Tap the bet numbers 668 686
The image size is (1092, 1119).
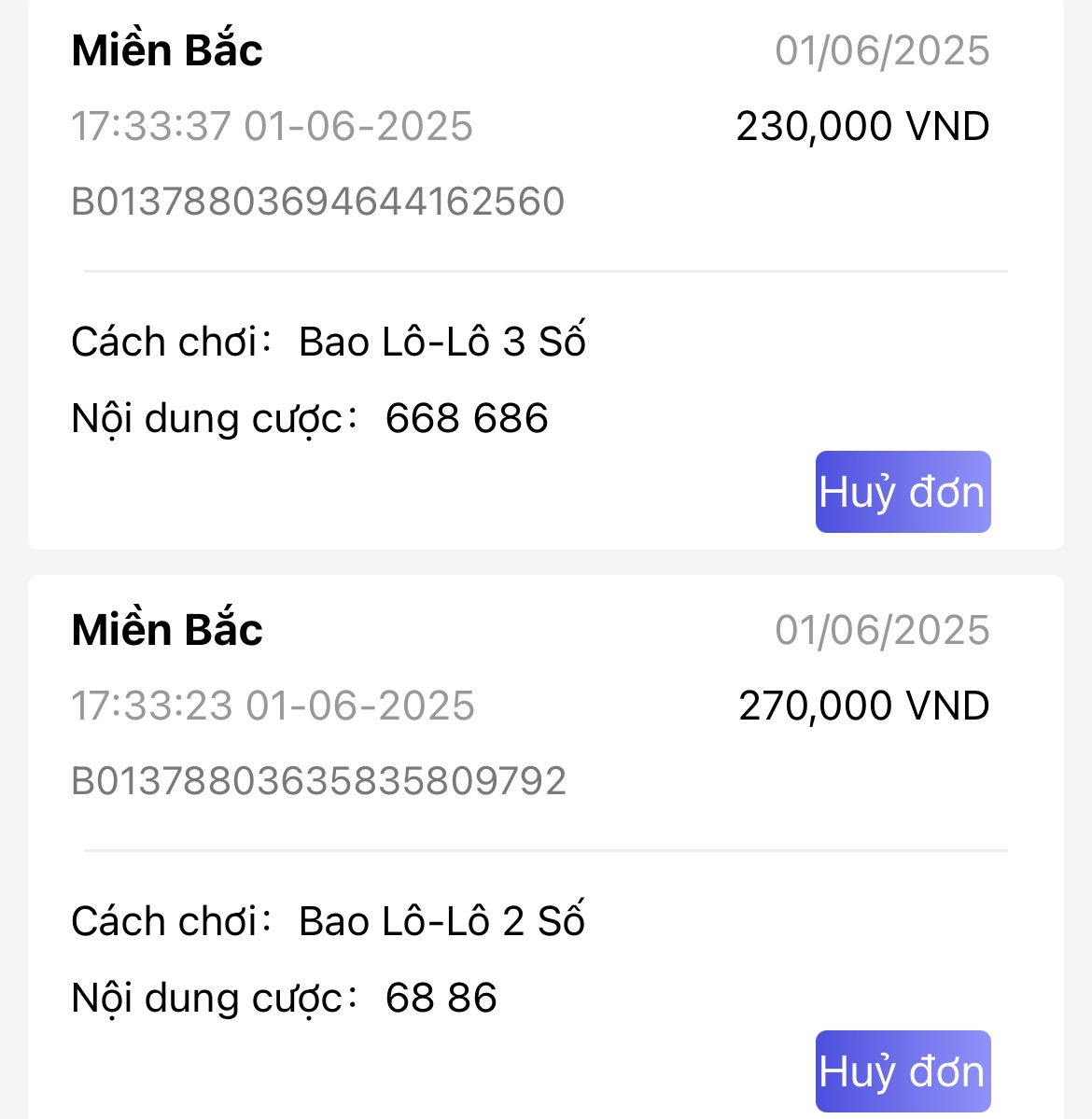467,418
